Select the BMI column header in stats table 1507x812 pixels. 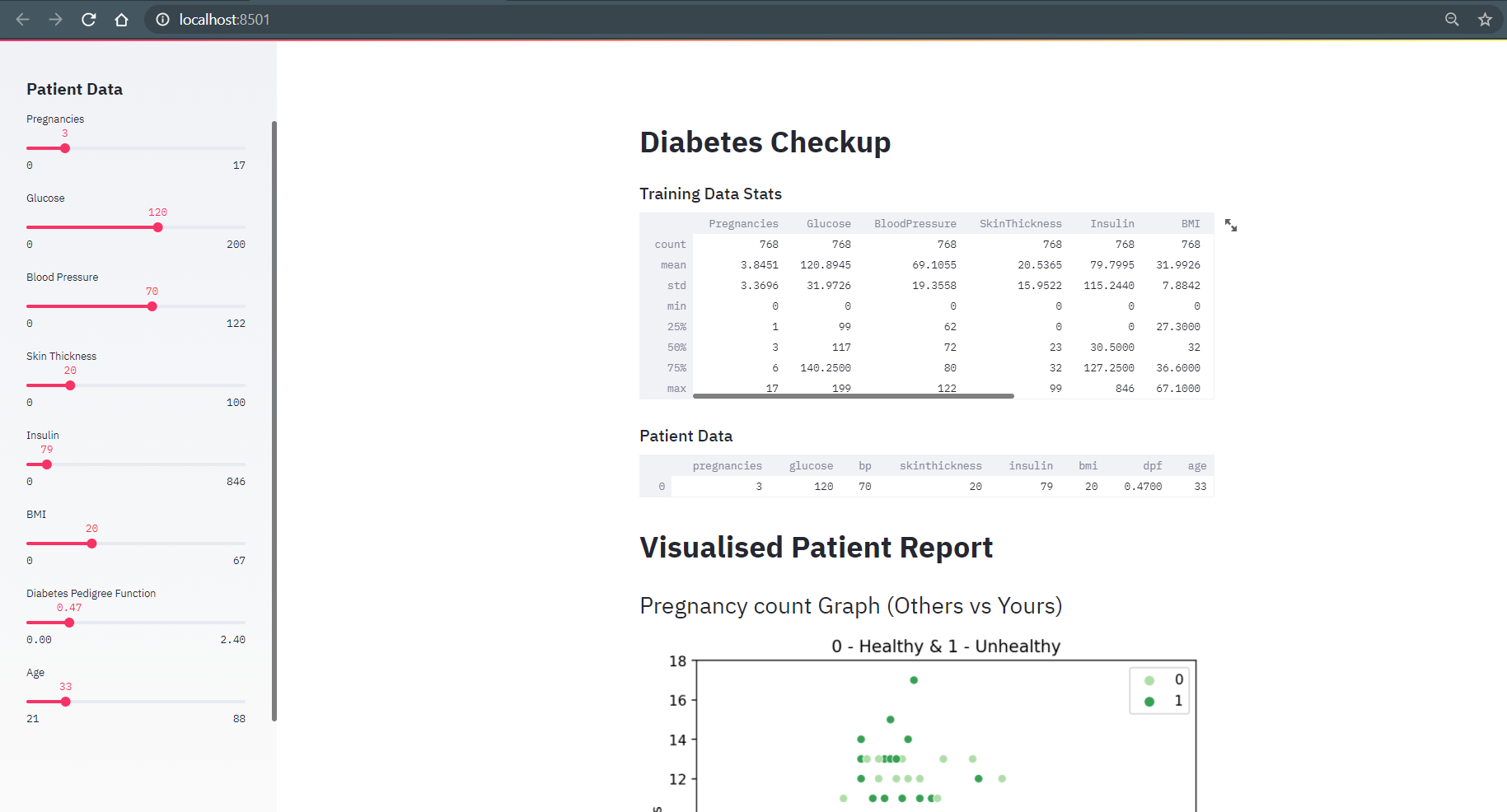(1191, 224)
